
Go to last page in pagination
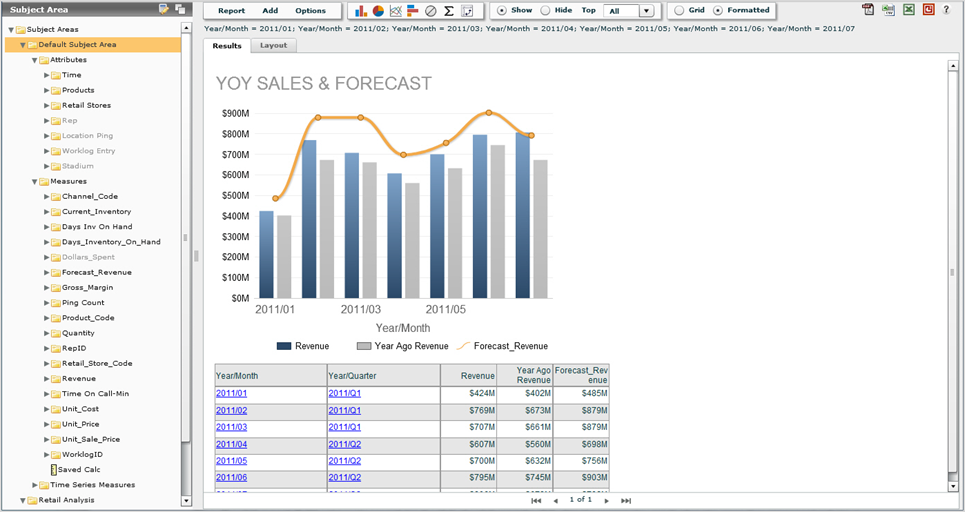[626, 500]
